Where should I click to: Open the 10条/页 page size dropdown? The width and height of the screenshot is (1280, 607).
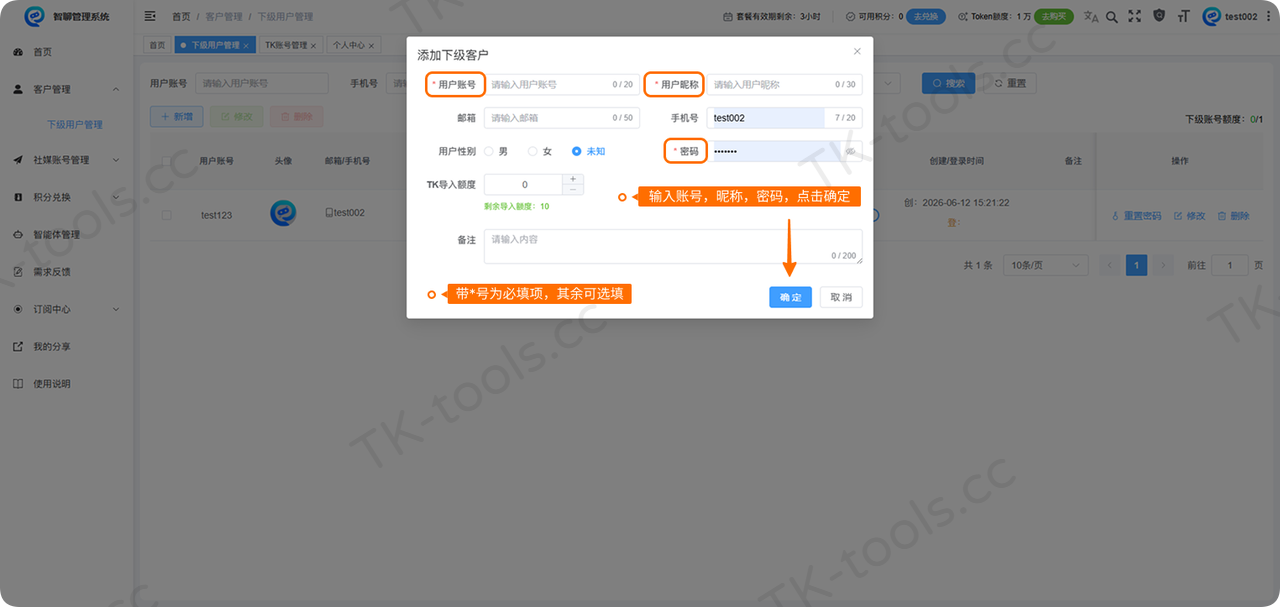(x=1046, y=265)
